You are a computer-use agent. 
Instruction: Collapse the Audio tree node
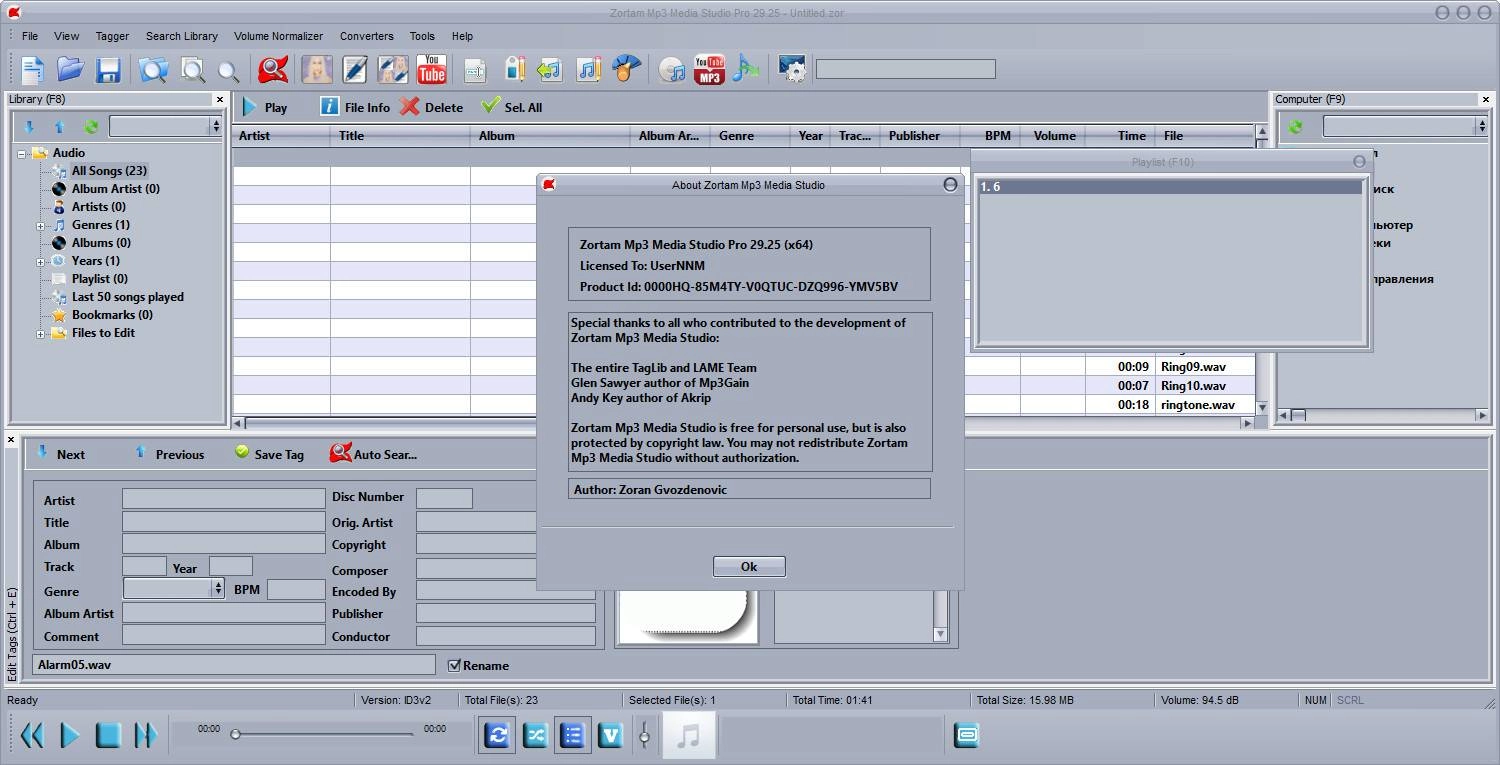pos(22,154)
